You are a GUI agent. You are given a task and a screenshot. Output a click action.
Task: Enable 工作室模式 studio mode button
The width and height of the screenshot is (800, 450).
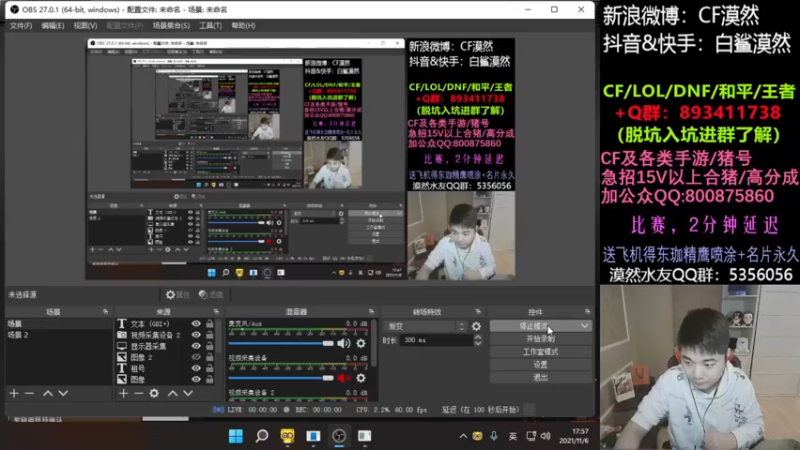pos(540,352)
